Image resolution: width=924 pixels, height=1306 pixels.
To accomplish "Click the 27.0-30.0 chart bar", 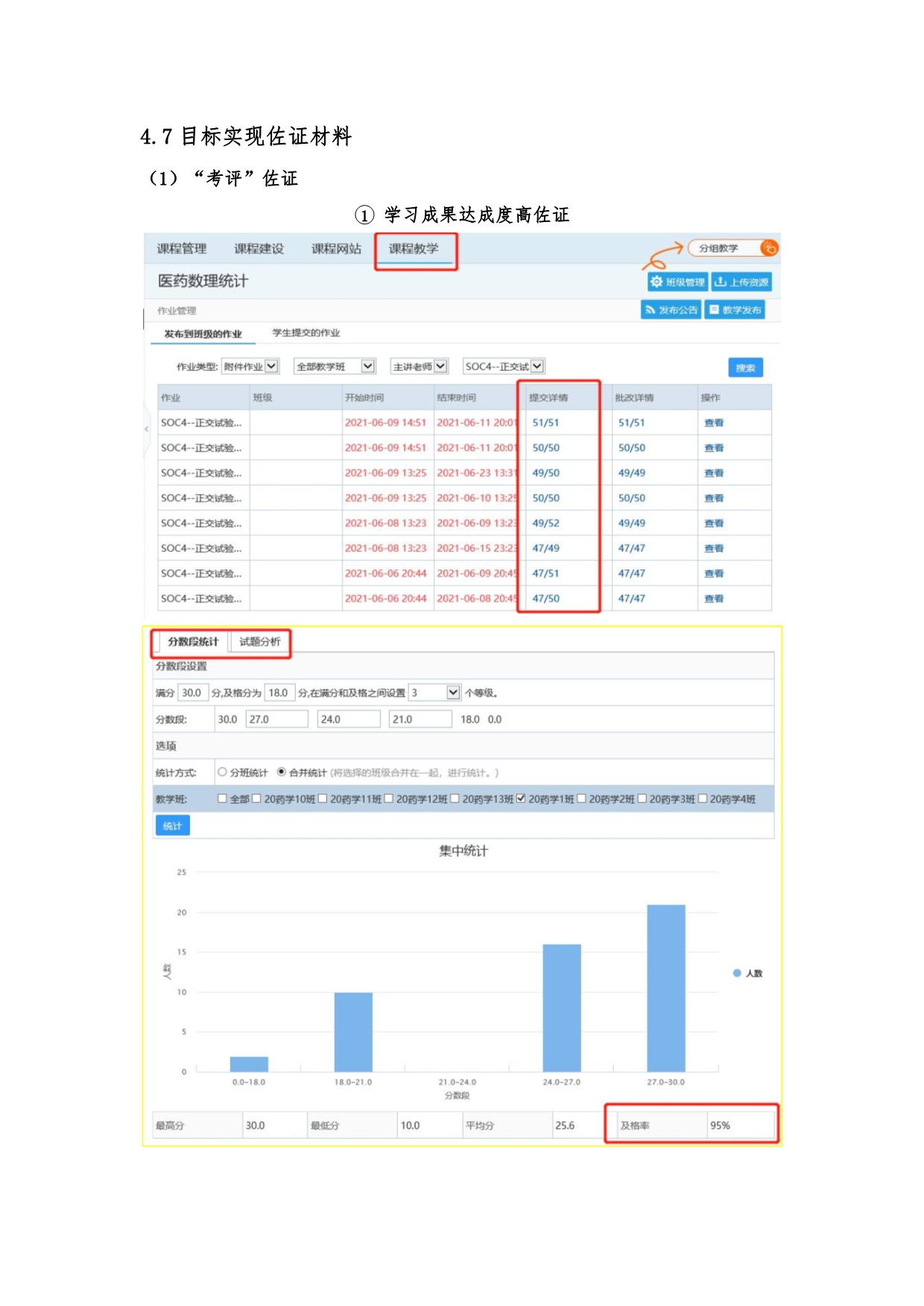I will pyautogui.click(x=665, y=988).
